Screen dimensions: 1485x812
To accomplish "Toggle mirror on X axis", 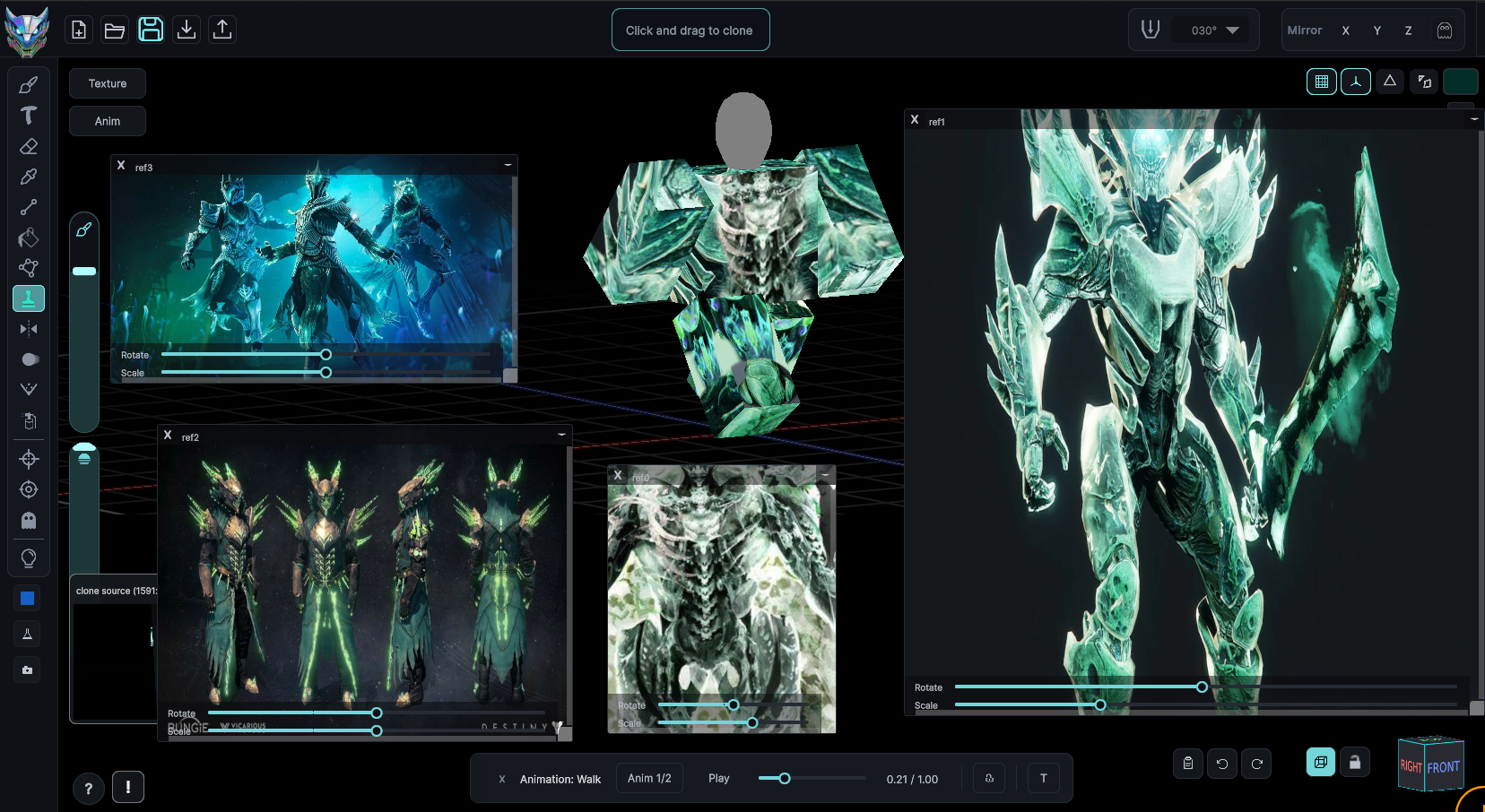I will [x=1345, y=30].
